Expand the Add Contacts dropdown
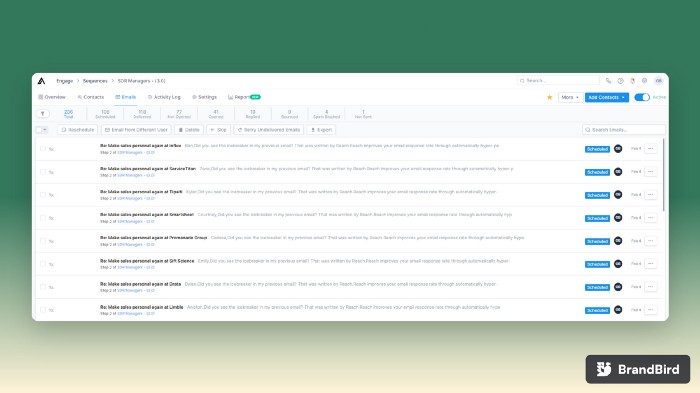Viewport: 700px width, 393px height. (607, 97)
